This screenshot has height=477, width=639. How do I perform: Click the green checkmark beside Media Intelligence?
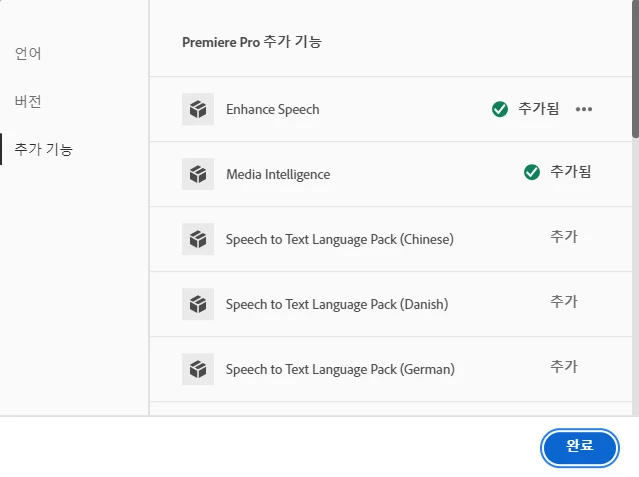coord(532,172)
